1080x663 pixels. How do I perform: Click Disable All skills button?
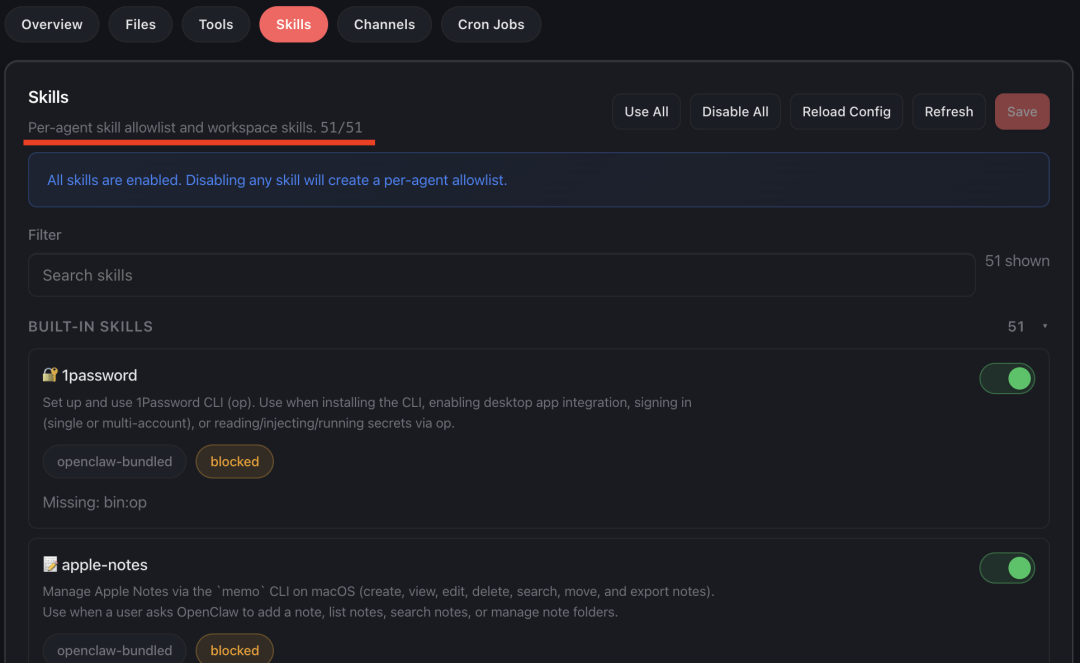click(735, 112)
